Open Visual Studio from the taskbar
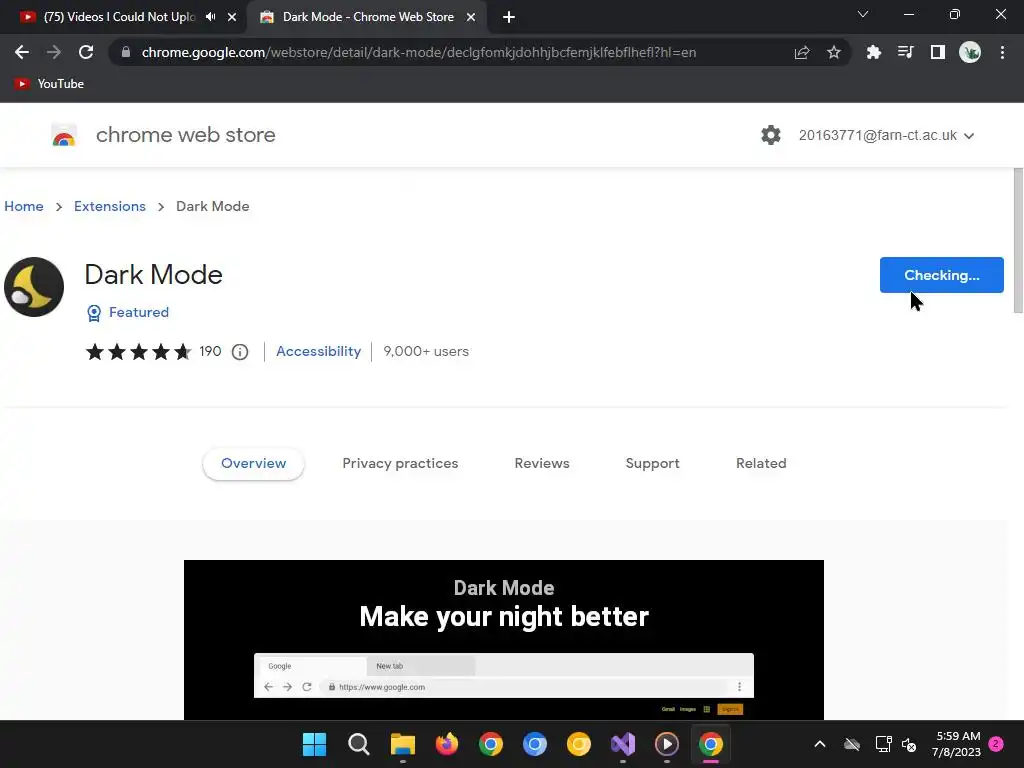The width and height of the screenshot is (1024, 768). point(623,744)
